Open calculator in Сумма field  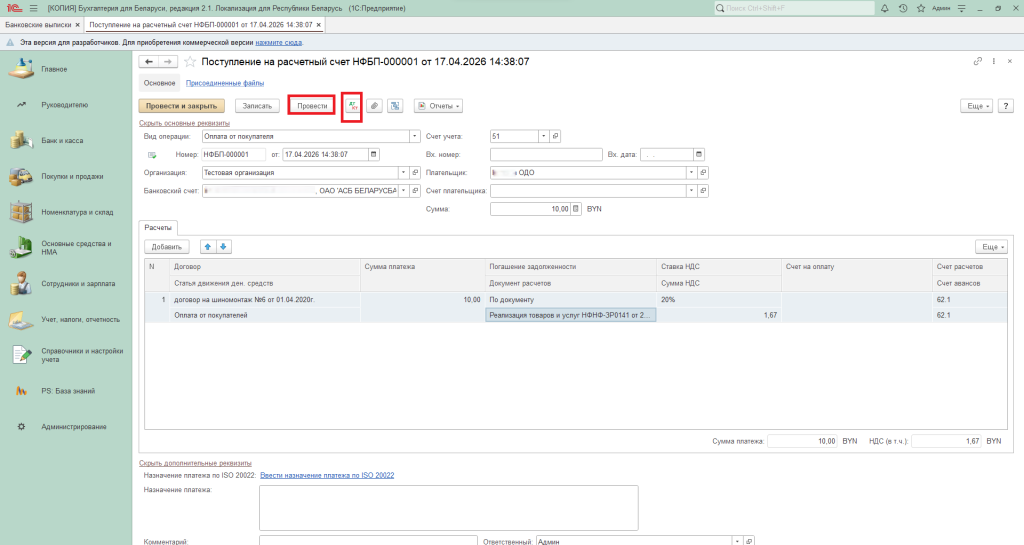[x=576, y=209]
